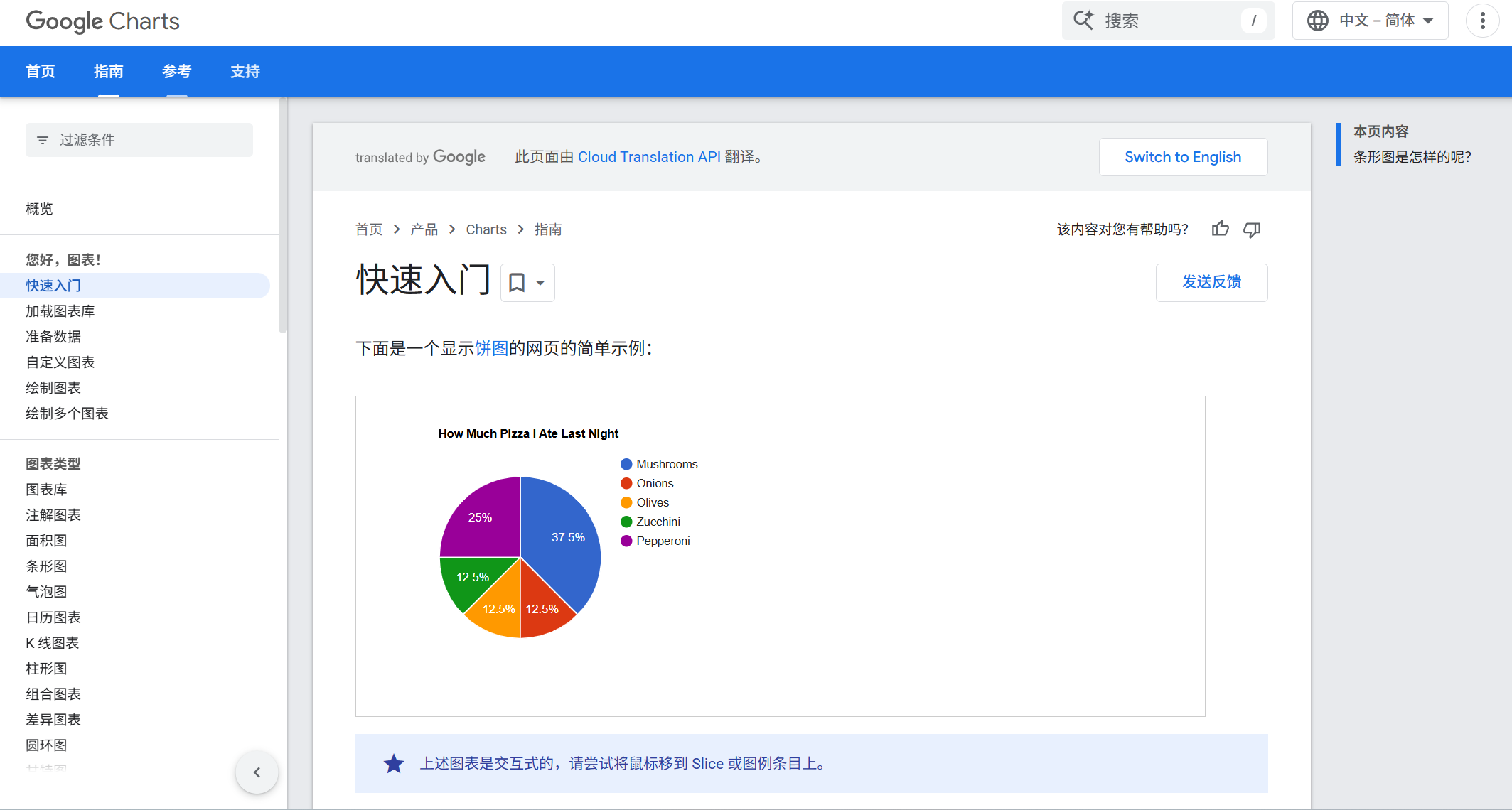This screenshot has height=810, width=1512.
Task: Open 绘制图表 in the sidebar
Action: [53, 388]
